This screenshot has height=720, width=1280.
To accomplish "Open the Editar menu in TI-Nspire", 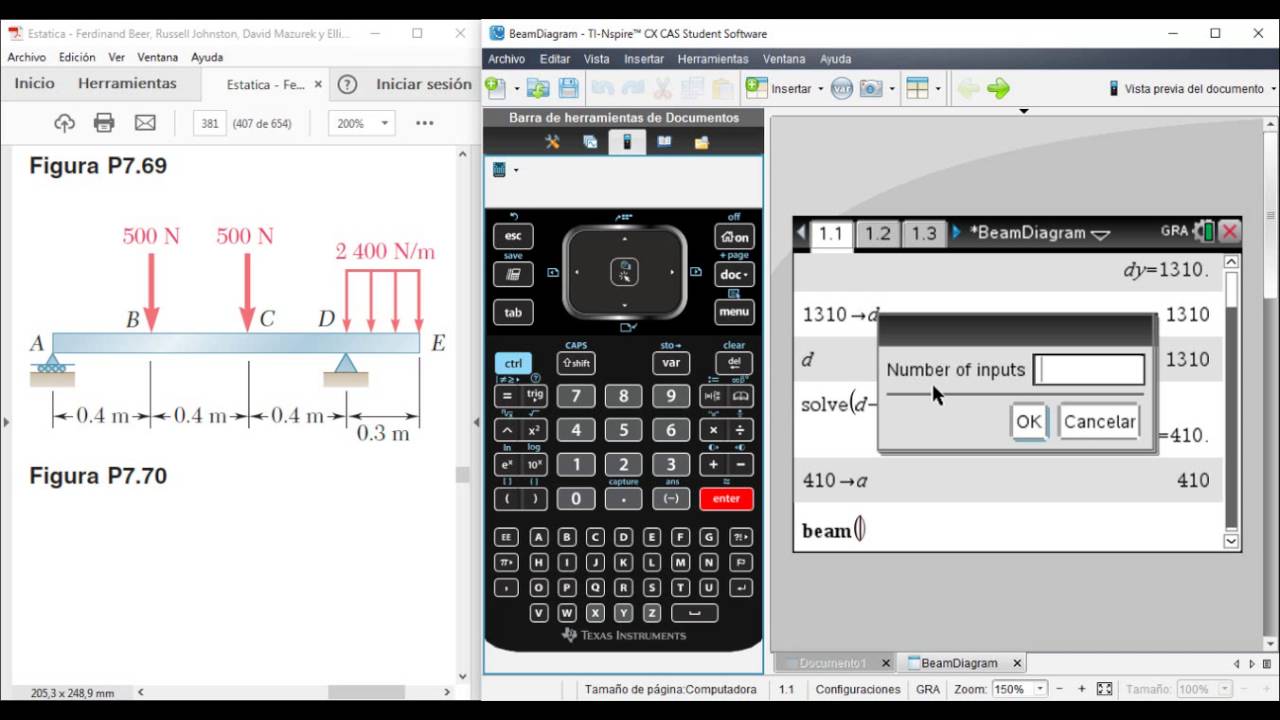I will pyautogui.click(x=555, y=59).
